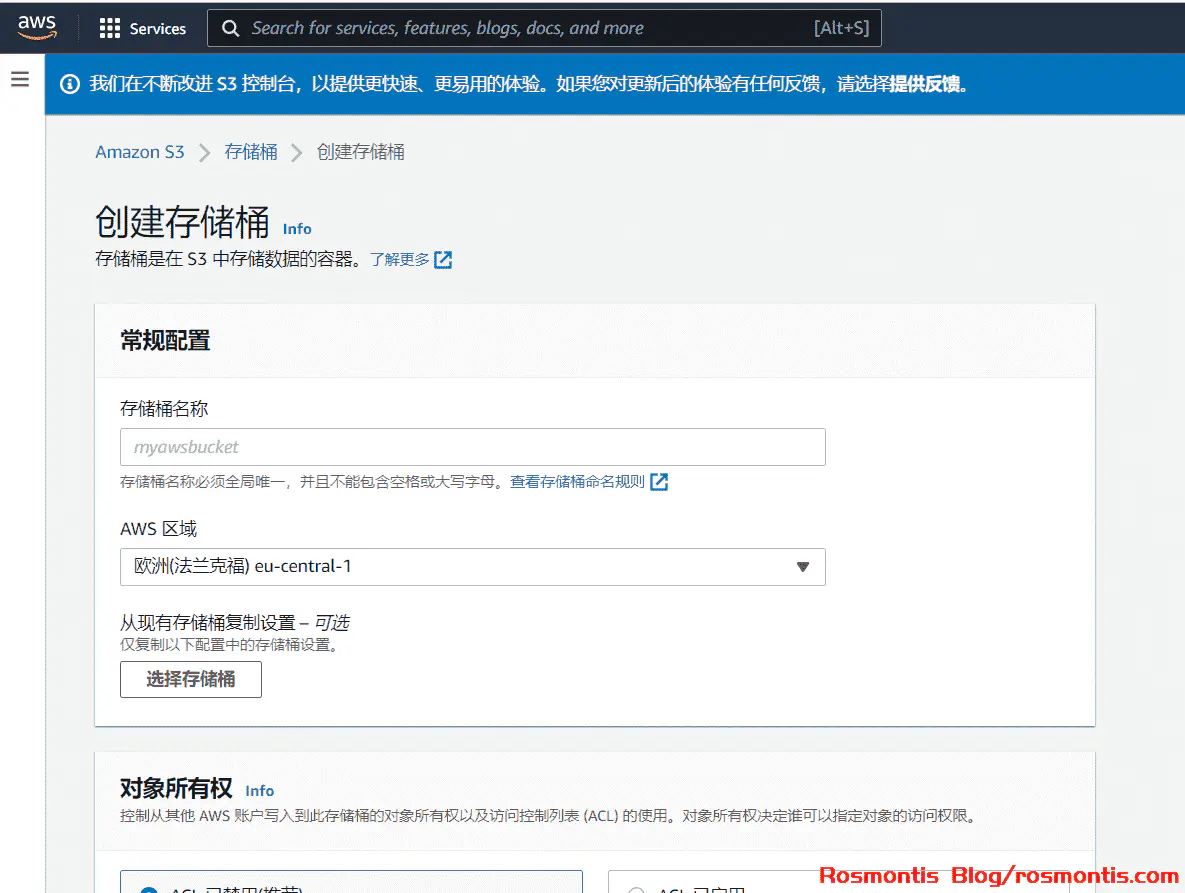Click external-link icon after 了解更多
Image resolution: width=1185 pixels, height=893 pixels.
(x=443, y=260)
